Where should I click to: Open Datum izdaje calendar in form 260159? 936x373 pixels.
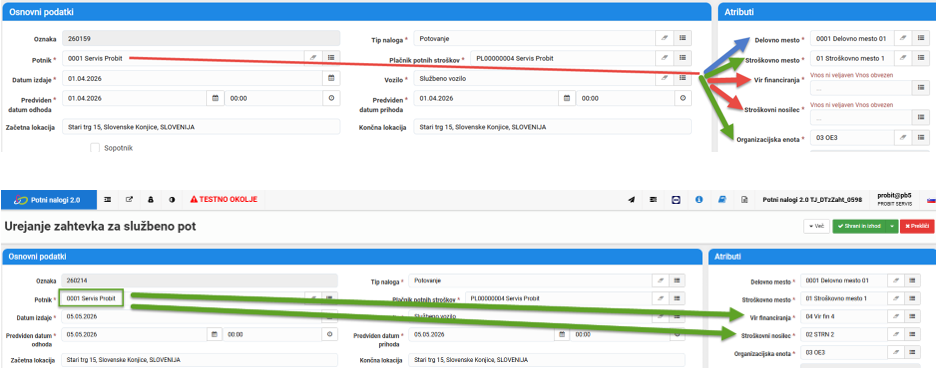point(331,78)
